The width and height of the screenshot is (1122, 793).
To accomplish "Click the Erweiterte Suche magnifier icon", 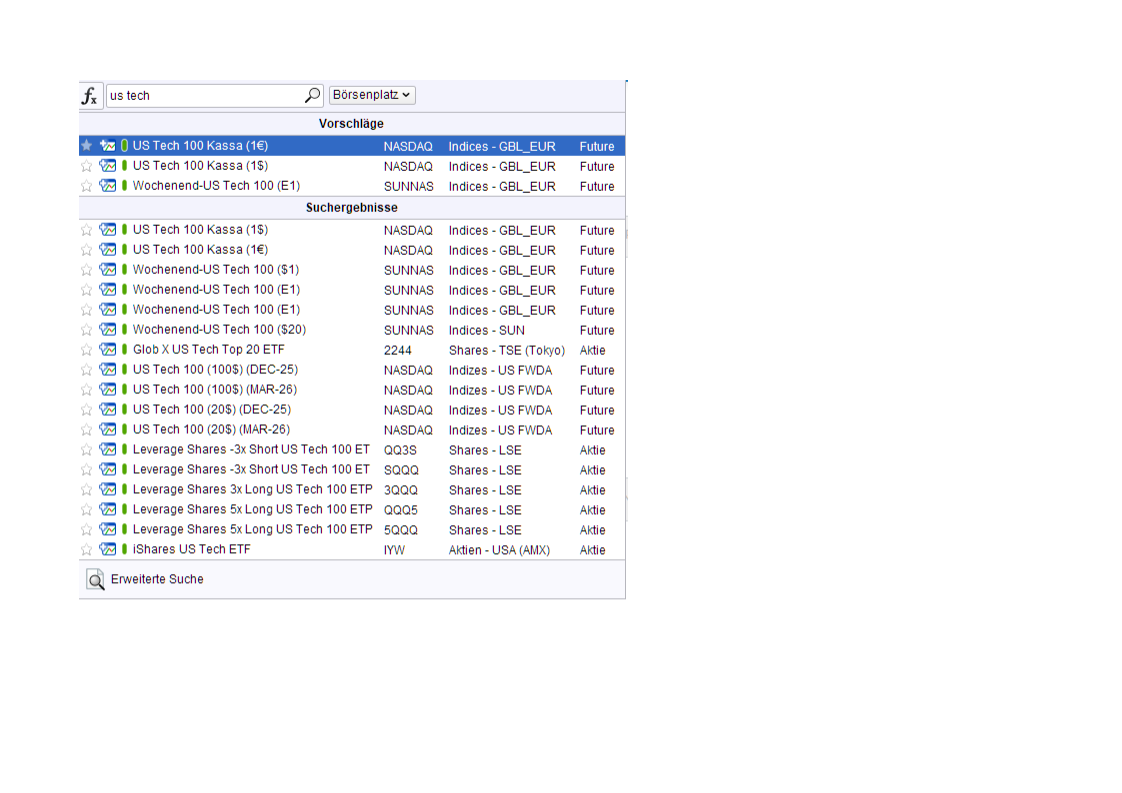I will pos(95,579).
